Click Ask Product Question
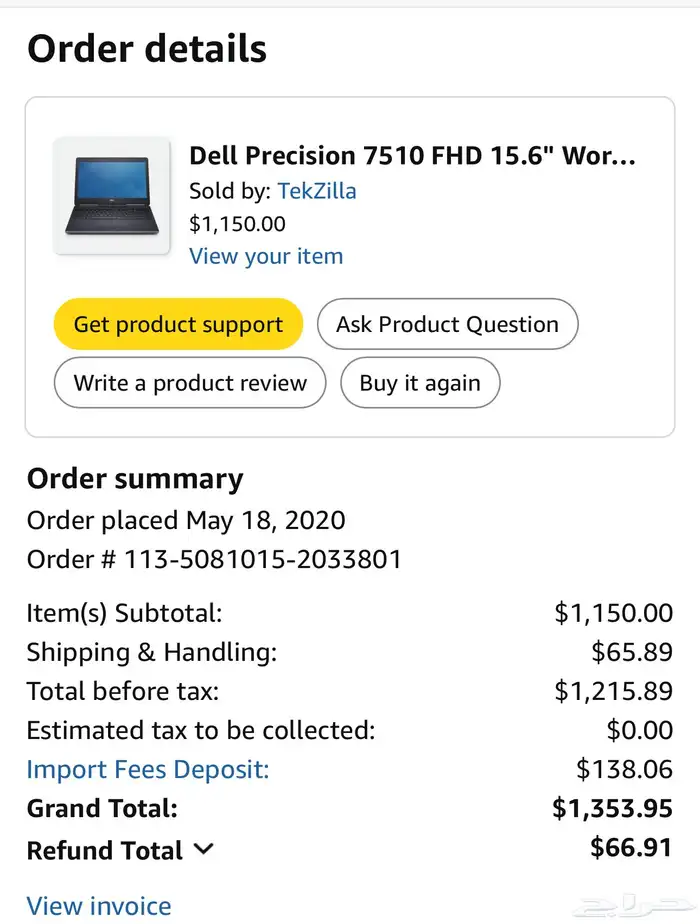 coord(447,324)
